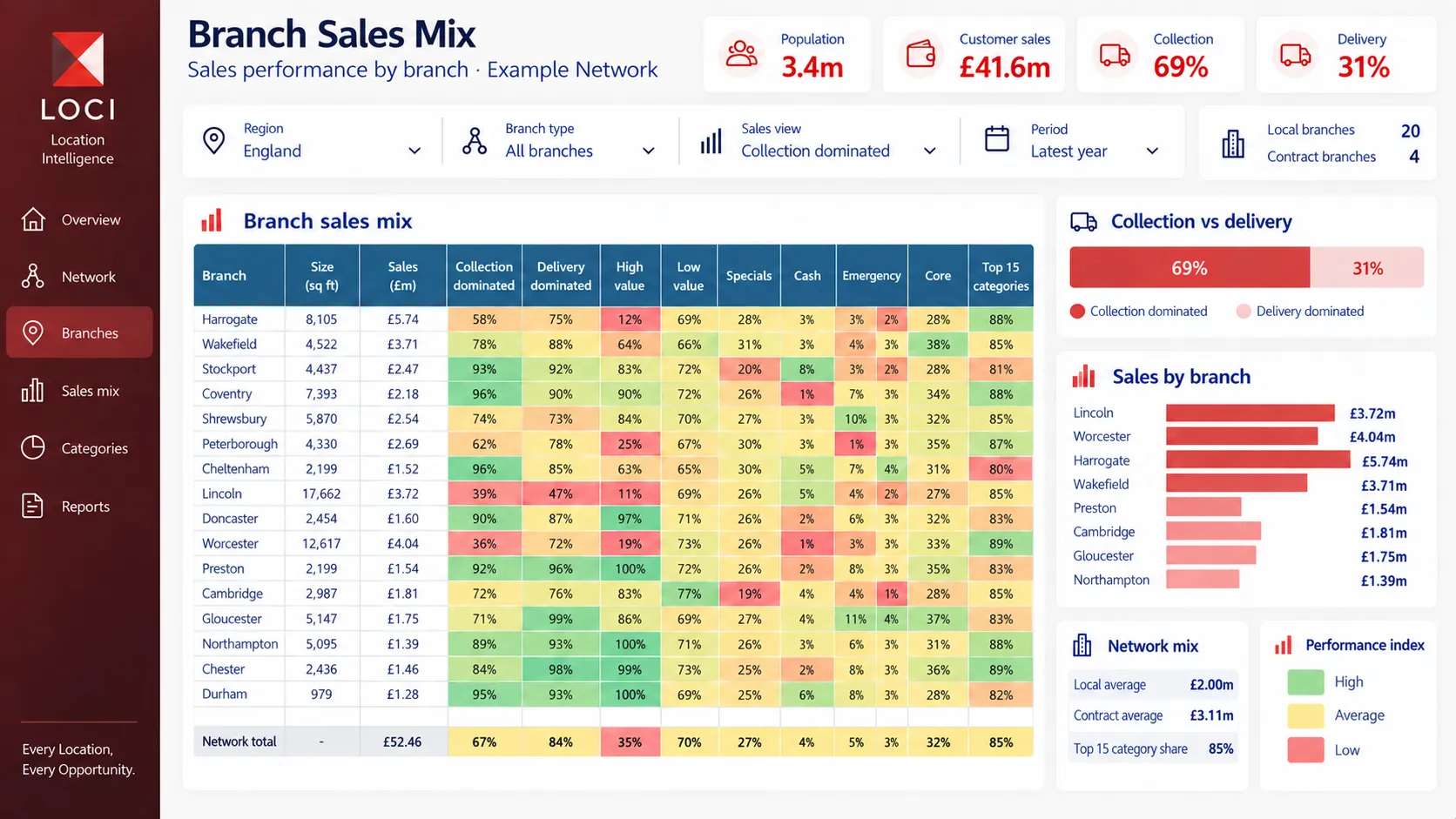Click the Network nodes icon in sidebar
The image size is (1456, 819).
click(33, 276)
